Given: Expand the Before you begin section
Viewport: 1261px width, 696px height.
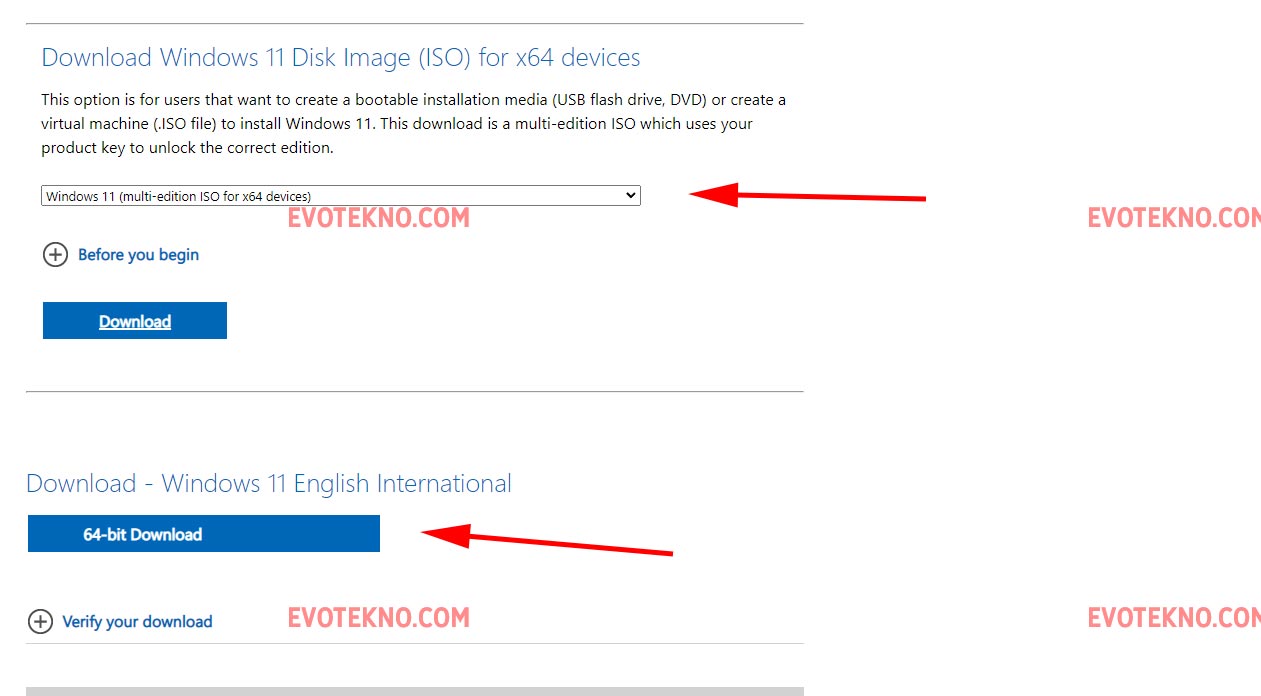Looking at the screenshot, I should [138, 255].
